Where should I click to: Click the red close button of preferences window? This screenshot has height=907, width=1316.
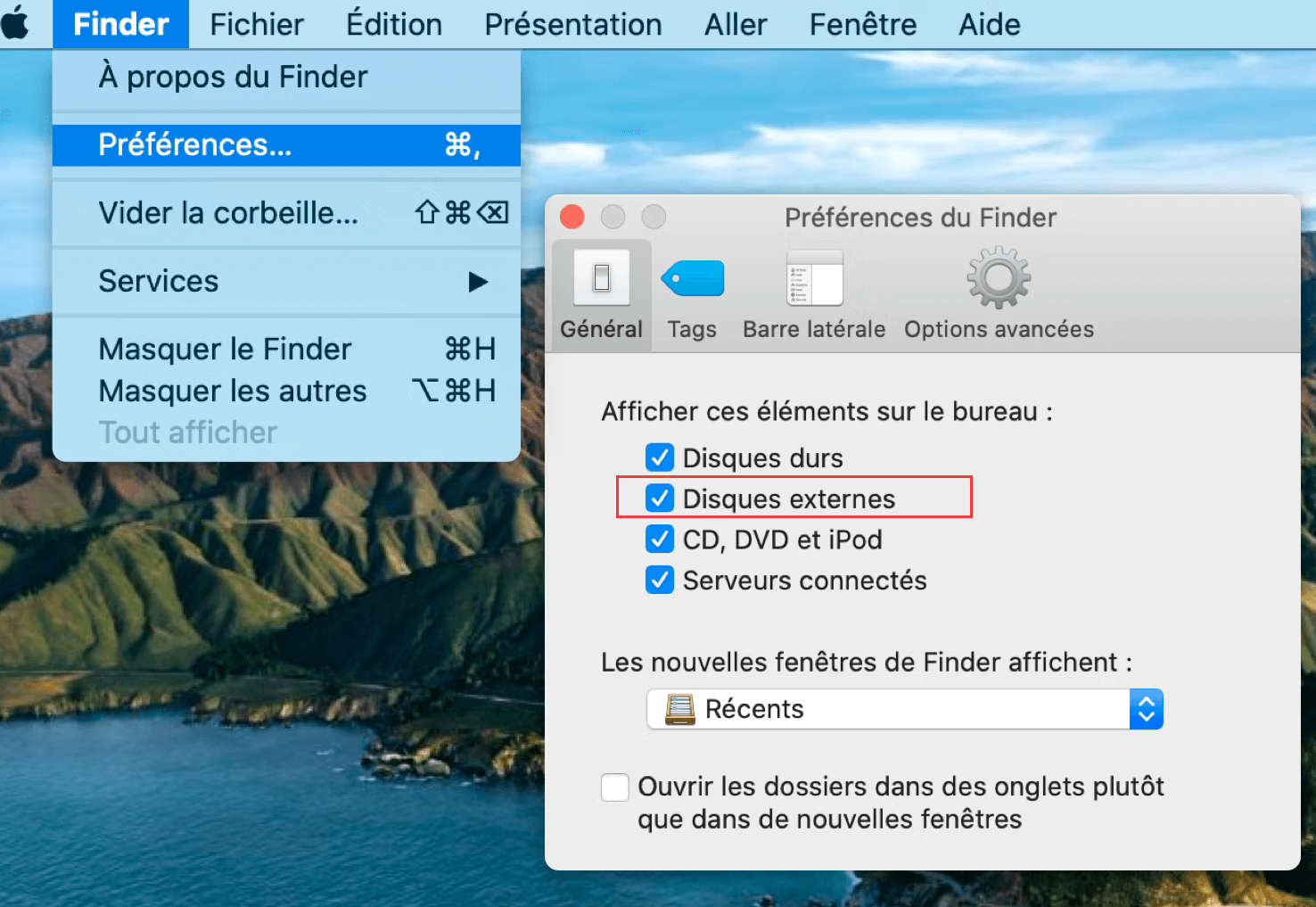click(572, 217)
